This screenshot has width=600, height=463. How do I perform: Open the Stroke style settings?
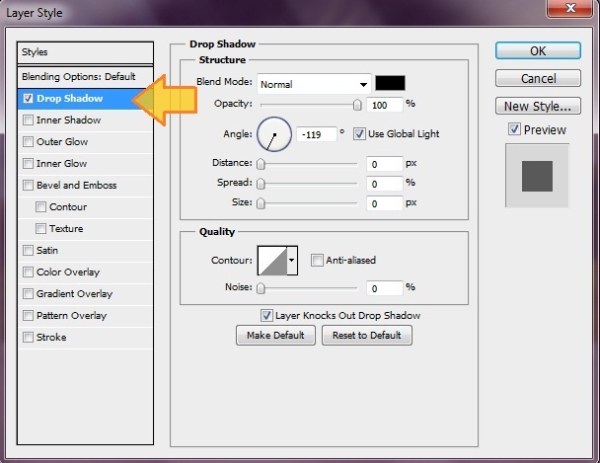tap(51, 337)
